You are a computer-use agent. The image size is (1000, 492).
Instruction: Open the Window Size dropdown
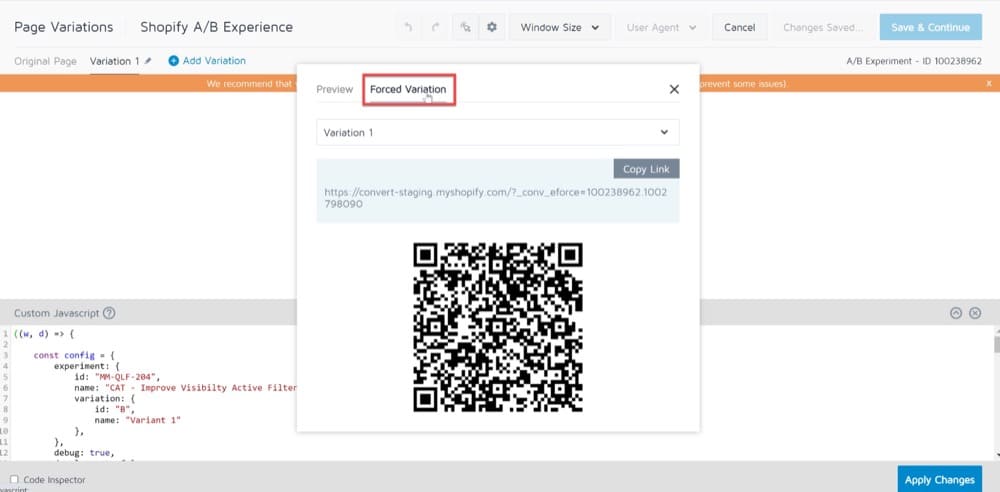click(559, 27)
